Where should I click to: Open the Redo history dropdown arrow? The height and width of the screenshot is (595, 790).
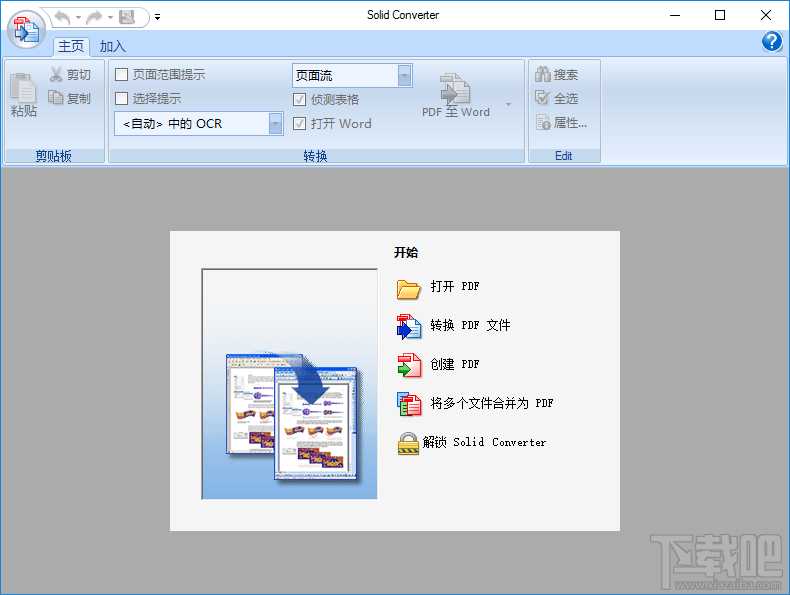[110, 18]
